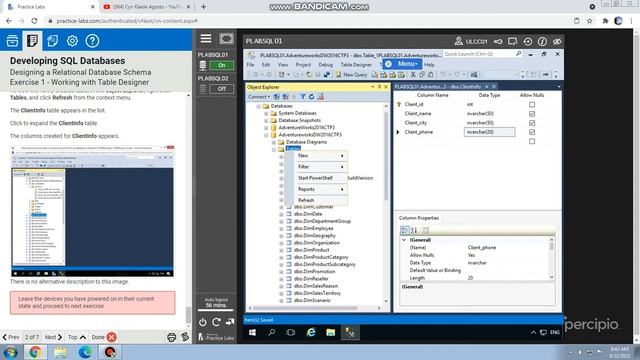This screenshot has height=360, width=640.
Task: Click the information icon in PLABSQL01 bar
Action: pos(542,41)
